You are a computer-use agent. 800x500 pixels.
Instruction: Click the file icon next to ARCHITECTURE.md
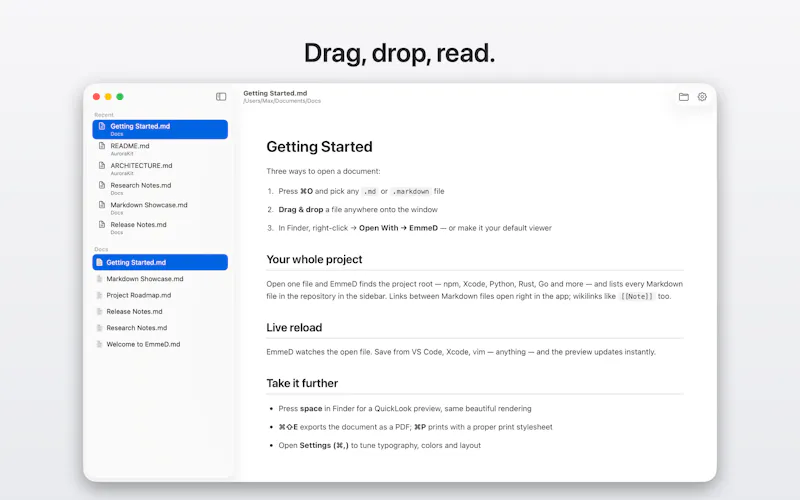pyautogui.click(x=102, y=165)
